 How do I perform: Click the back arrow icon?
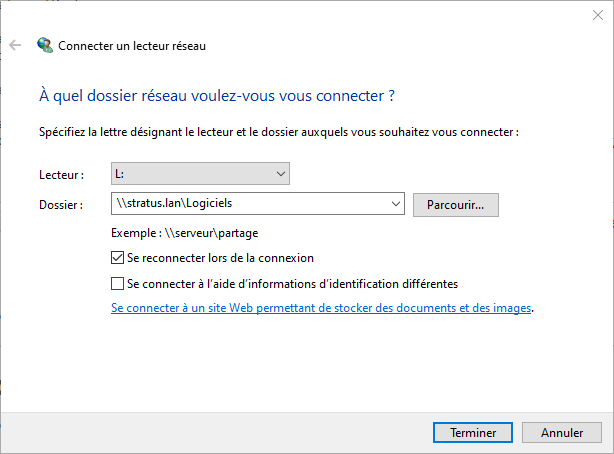[15, 45]
